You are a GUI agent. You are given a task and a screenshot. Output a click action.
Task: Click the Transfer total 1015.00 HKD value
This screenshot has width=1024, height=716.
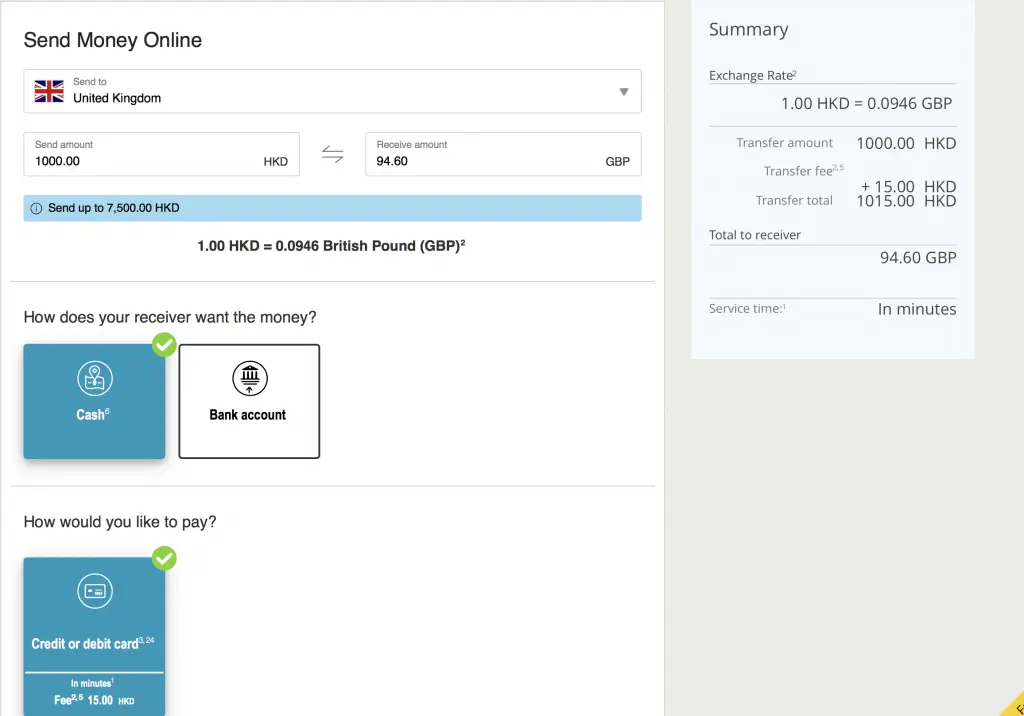(x=906, y=201)
